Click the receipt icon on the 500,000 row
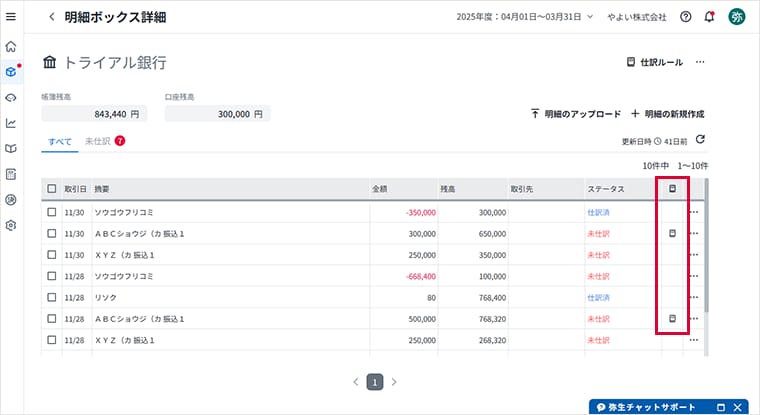Image resolution: width=760 pixels, height=415 pixels. (x=672, y=319)
